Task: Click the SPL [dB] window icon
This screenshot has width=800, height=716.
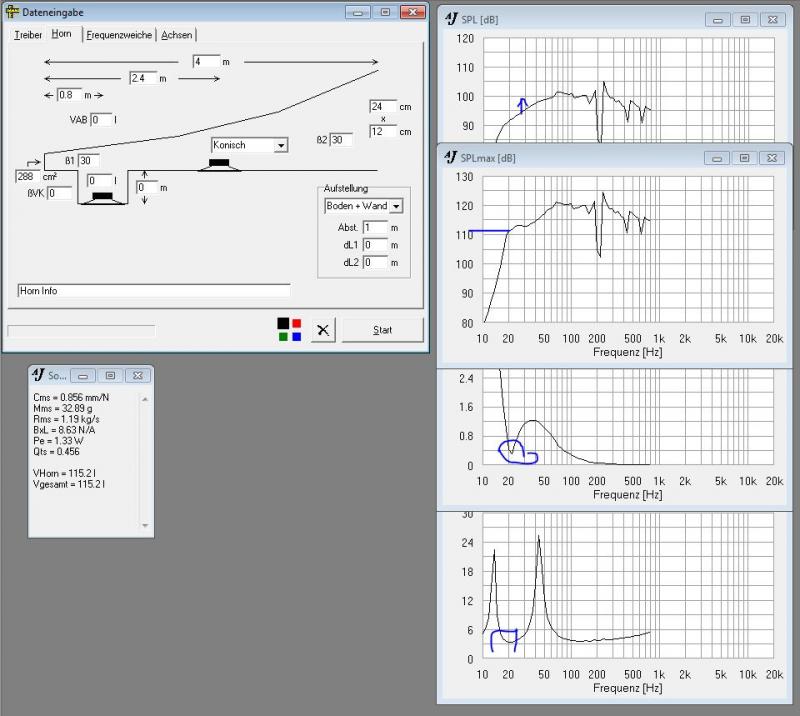Action: [452, 19]
